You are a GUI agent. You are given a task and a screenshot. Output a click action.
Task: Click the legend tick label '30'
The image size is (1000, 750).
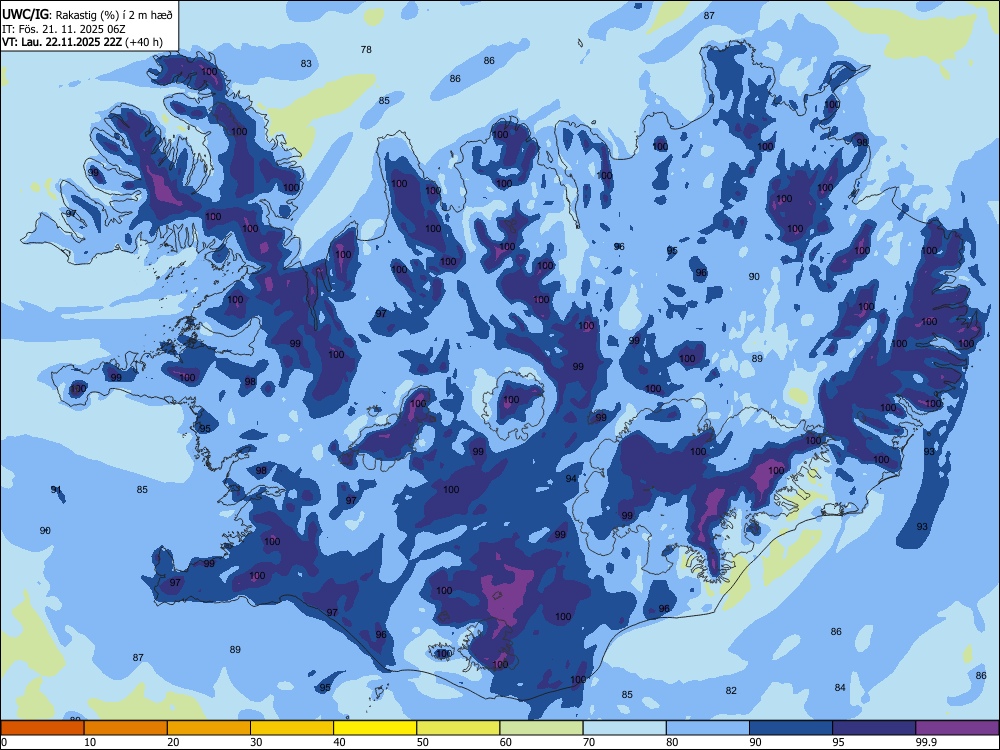tap(256, 742)
